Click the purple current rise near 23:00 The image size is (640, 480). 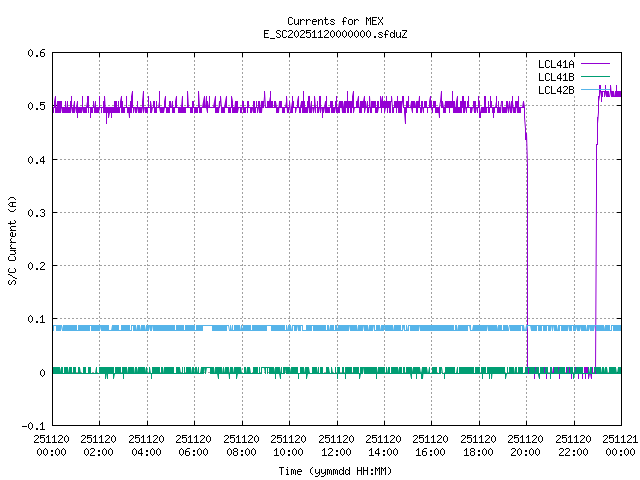(x=596, y=250)
